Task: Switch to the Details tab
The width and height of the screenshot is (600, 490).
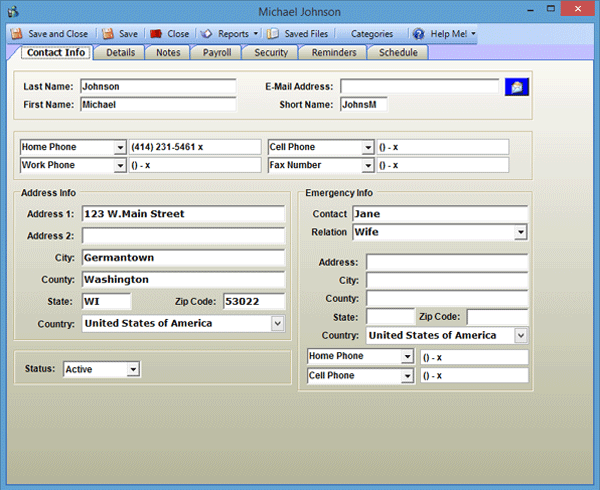Action: pyautogui.click(x=121, y=52)
